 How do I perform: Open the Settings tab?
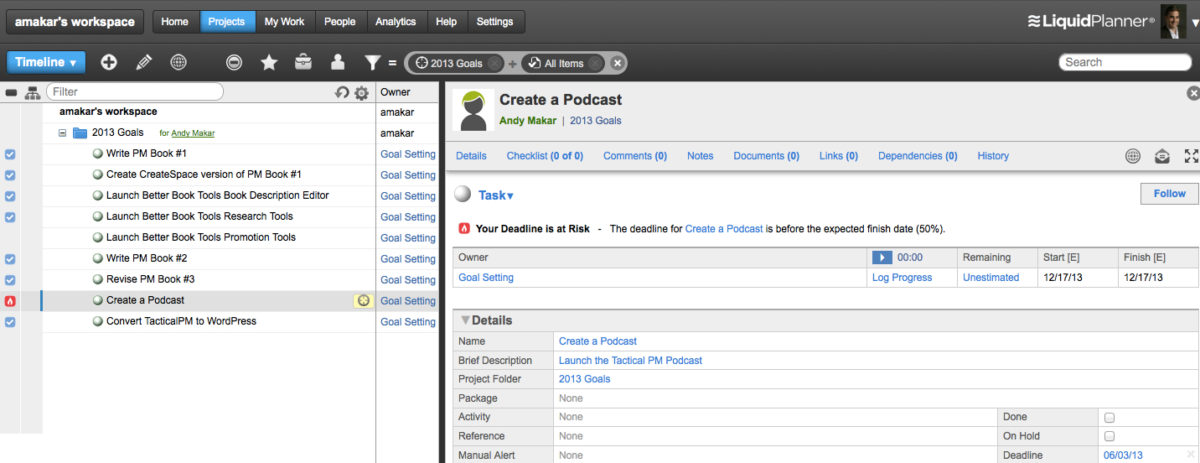495,21
